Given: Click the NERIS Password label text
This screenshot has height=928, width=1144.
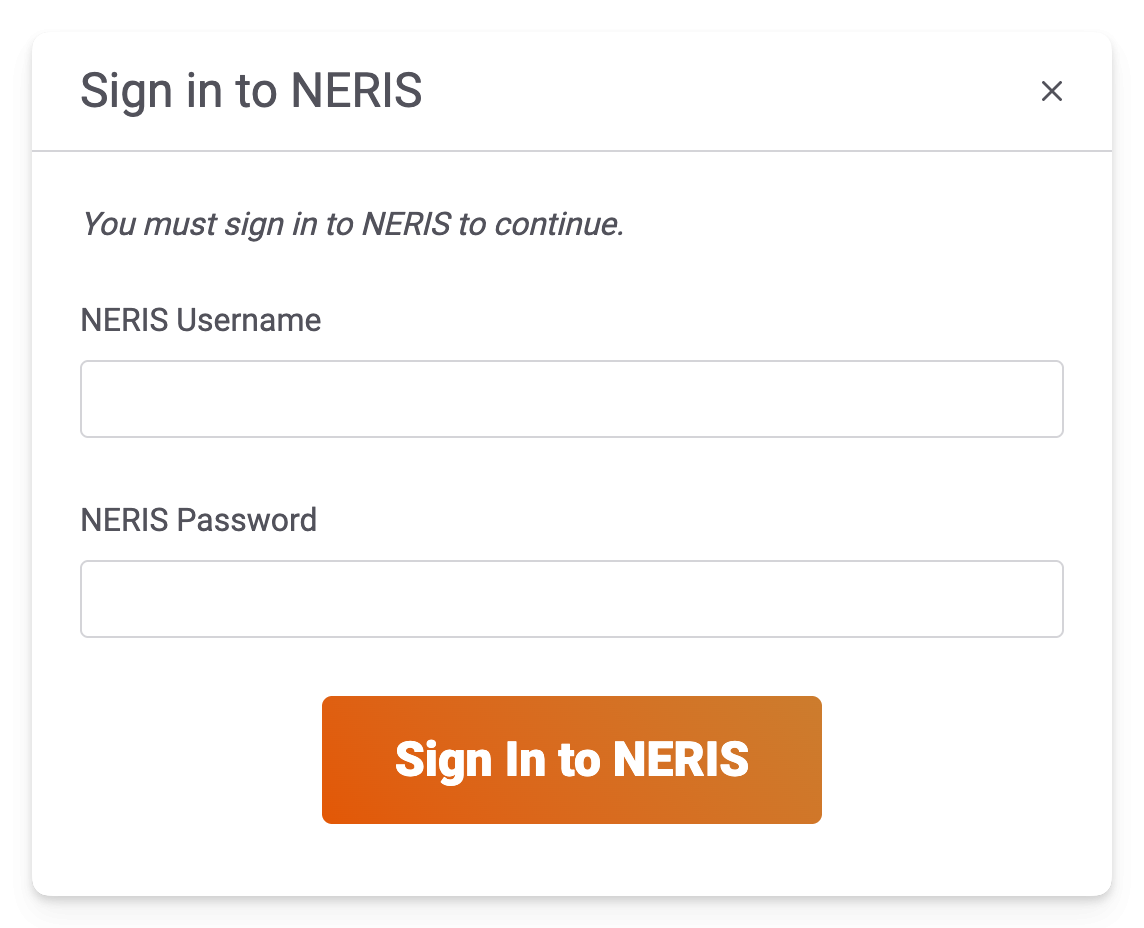Looking at the screenshot, I should [198, 520].
